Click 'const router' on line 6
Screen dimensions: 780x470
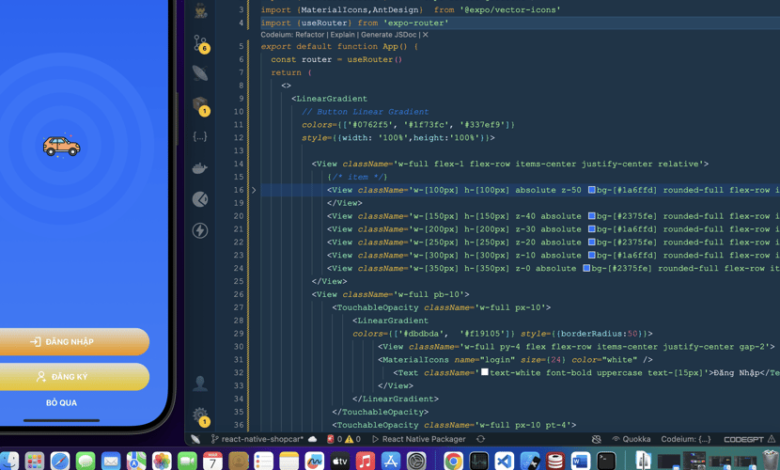[301, 59]
